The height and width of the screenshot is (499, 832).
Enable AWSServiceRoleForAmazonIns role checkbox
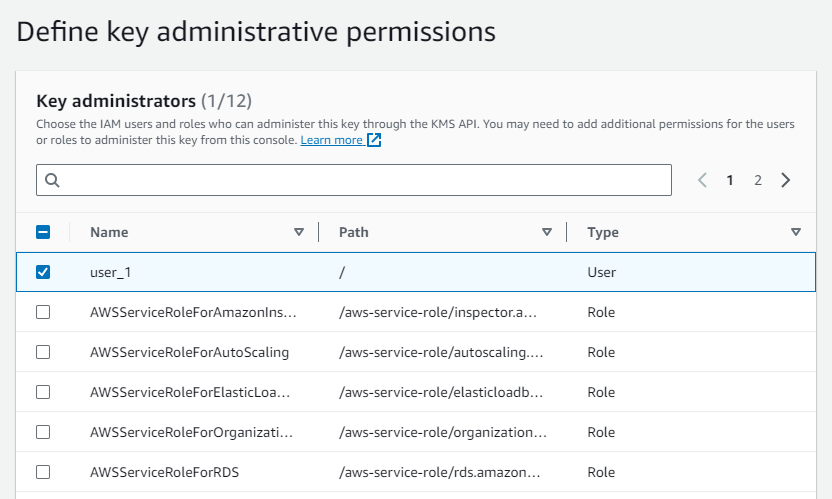(43, 312)
